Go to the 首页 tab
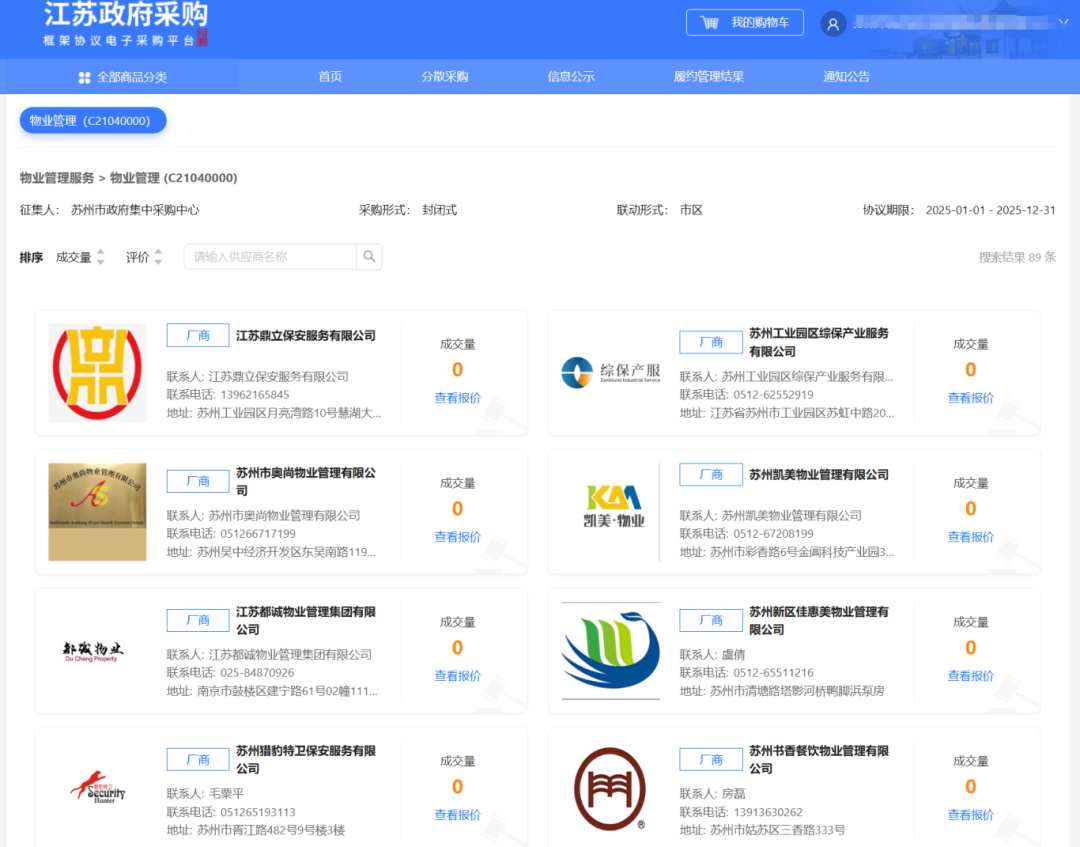 (x=331, y=76)
